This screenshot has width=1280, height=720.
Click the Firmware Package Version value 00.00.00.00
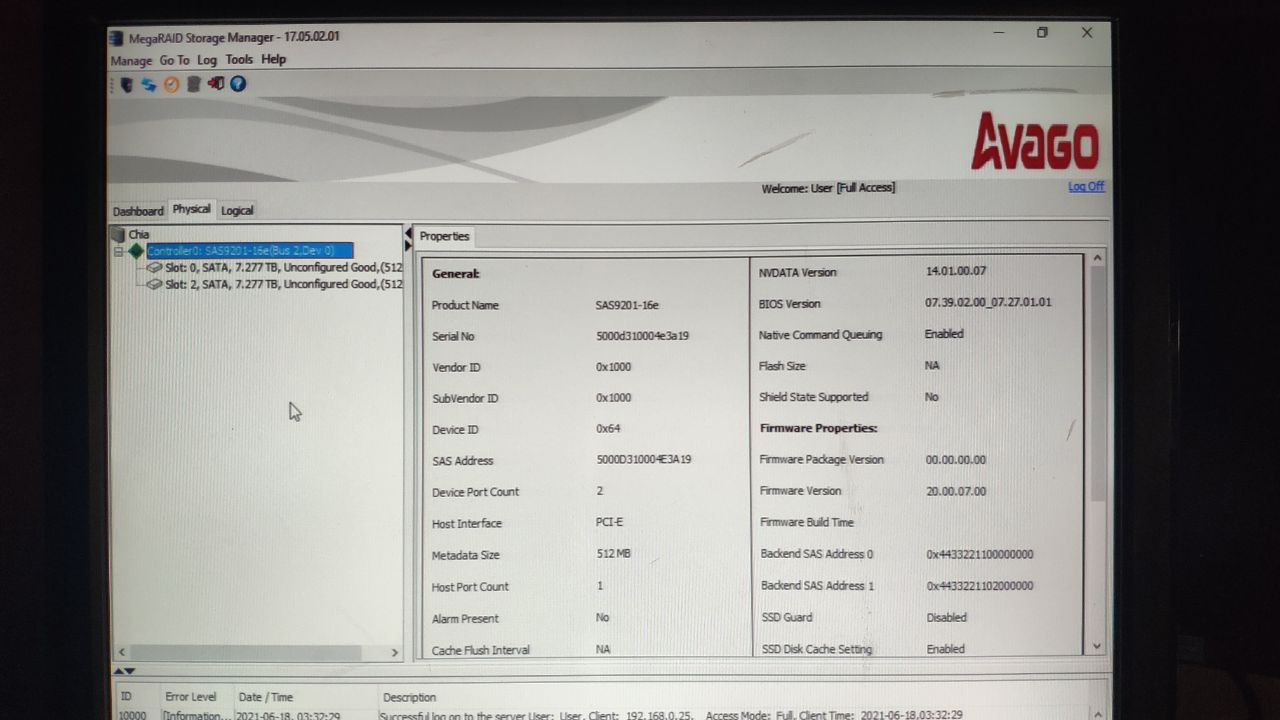[x=956, y=460]
